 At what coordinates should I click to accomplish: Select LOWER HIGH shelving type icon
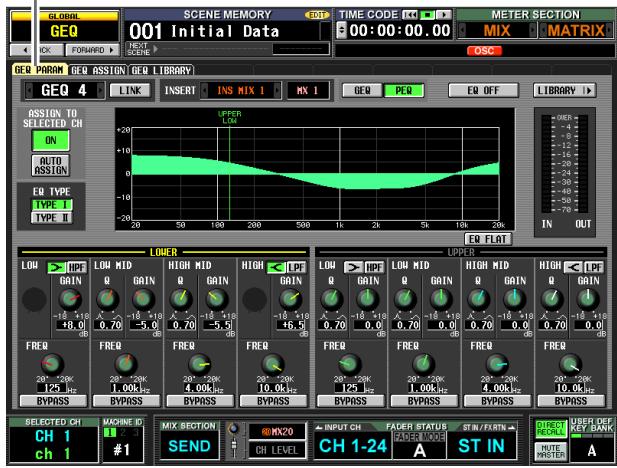point(276,268)
